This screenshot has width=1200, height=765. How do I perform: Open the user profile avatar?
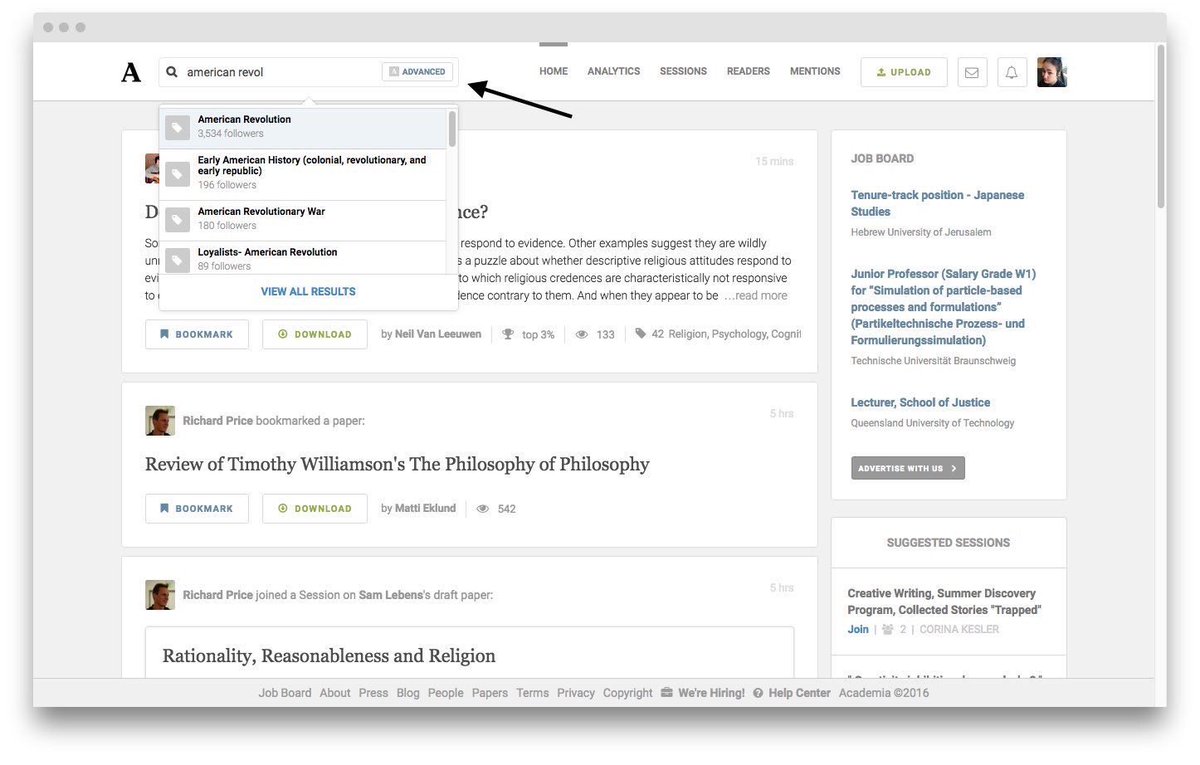tap(1052, 72)
